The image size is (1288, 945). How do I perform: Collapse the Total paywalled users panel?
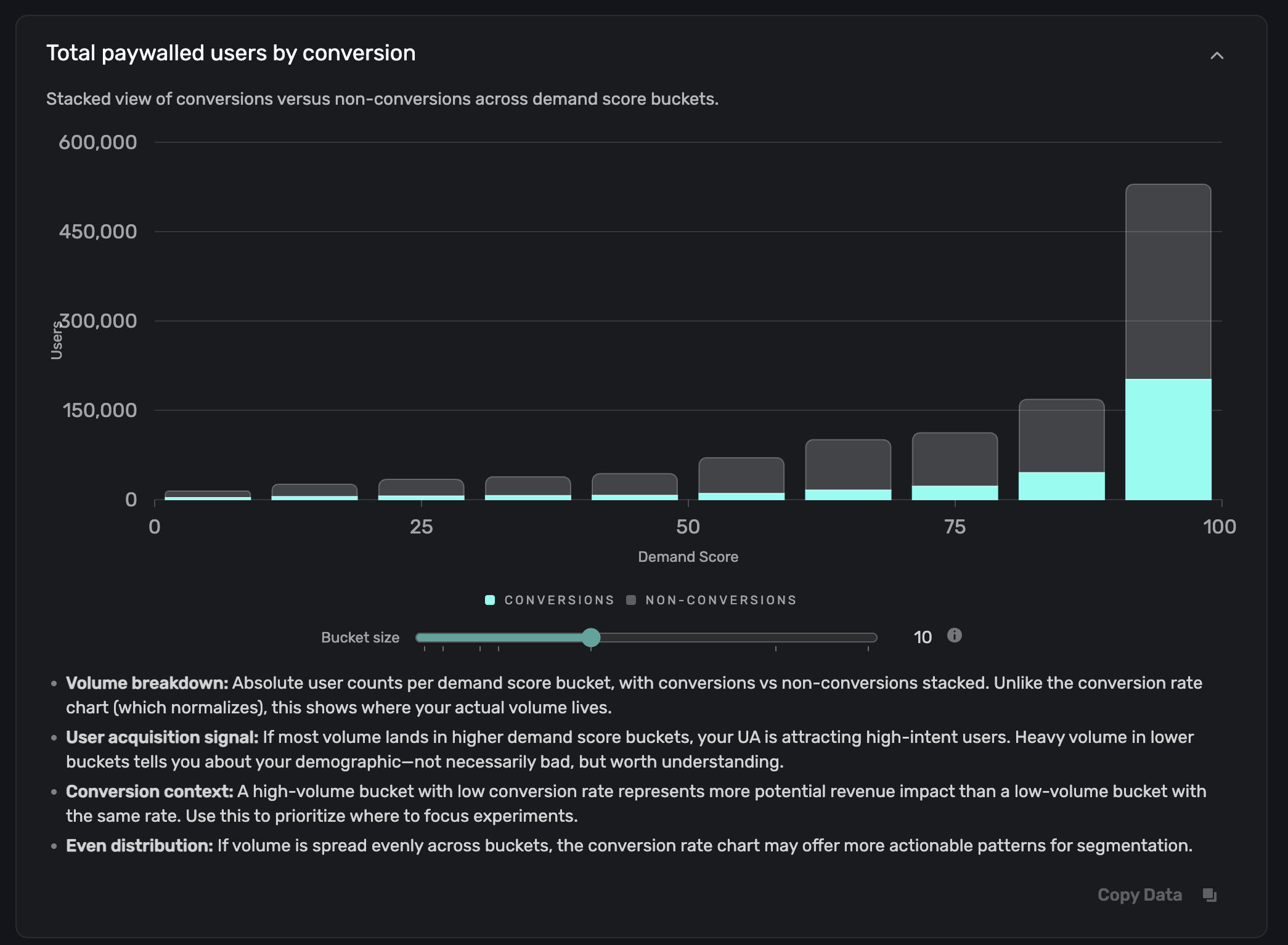pos(1217,55)
